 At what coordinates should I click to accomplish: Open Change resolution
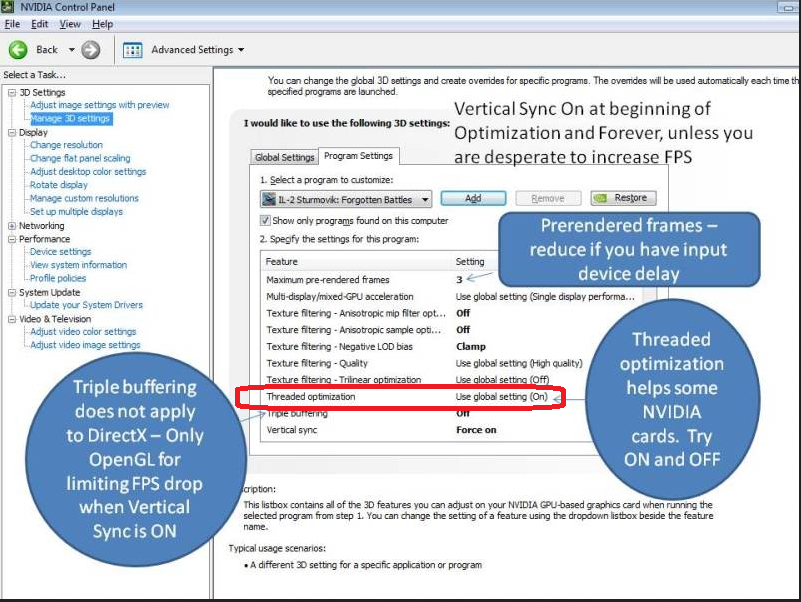point(66,145)
